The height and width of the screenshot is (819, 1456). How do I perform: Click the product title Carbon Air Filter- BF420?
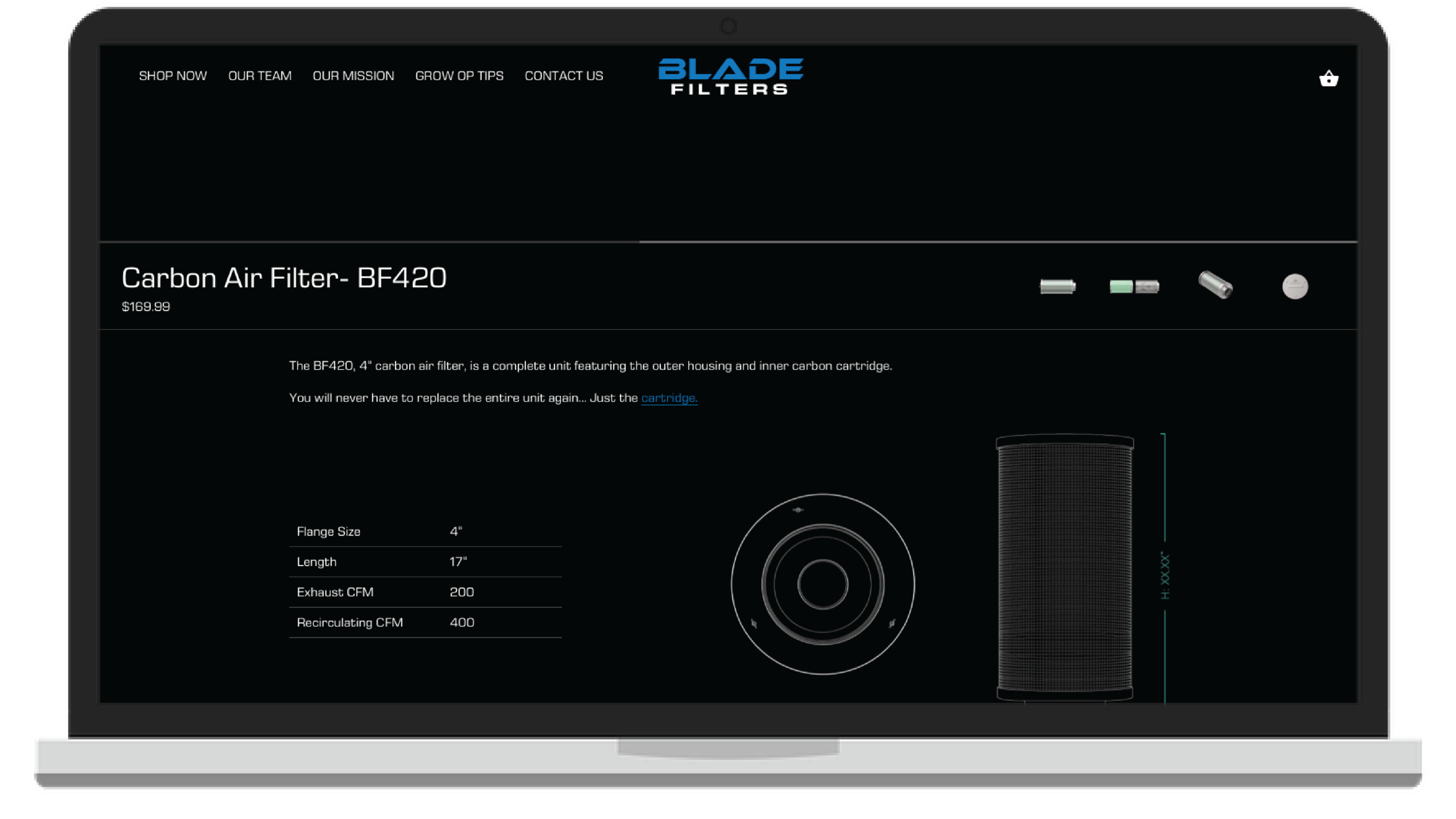pyautogui.click(x=284, y=278)
